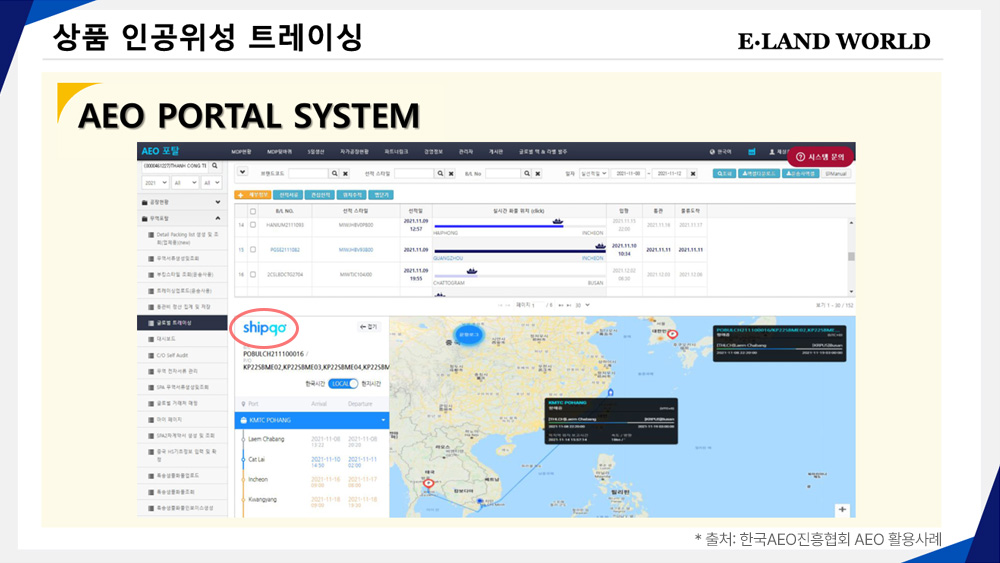Open the page size 30 dropdown
The image size is (1000, 563).
pos(582,305)
